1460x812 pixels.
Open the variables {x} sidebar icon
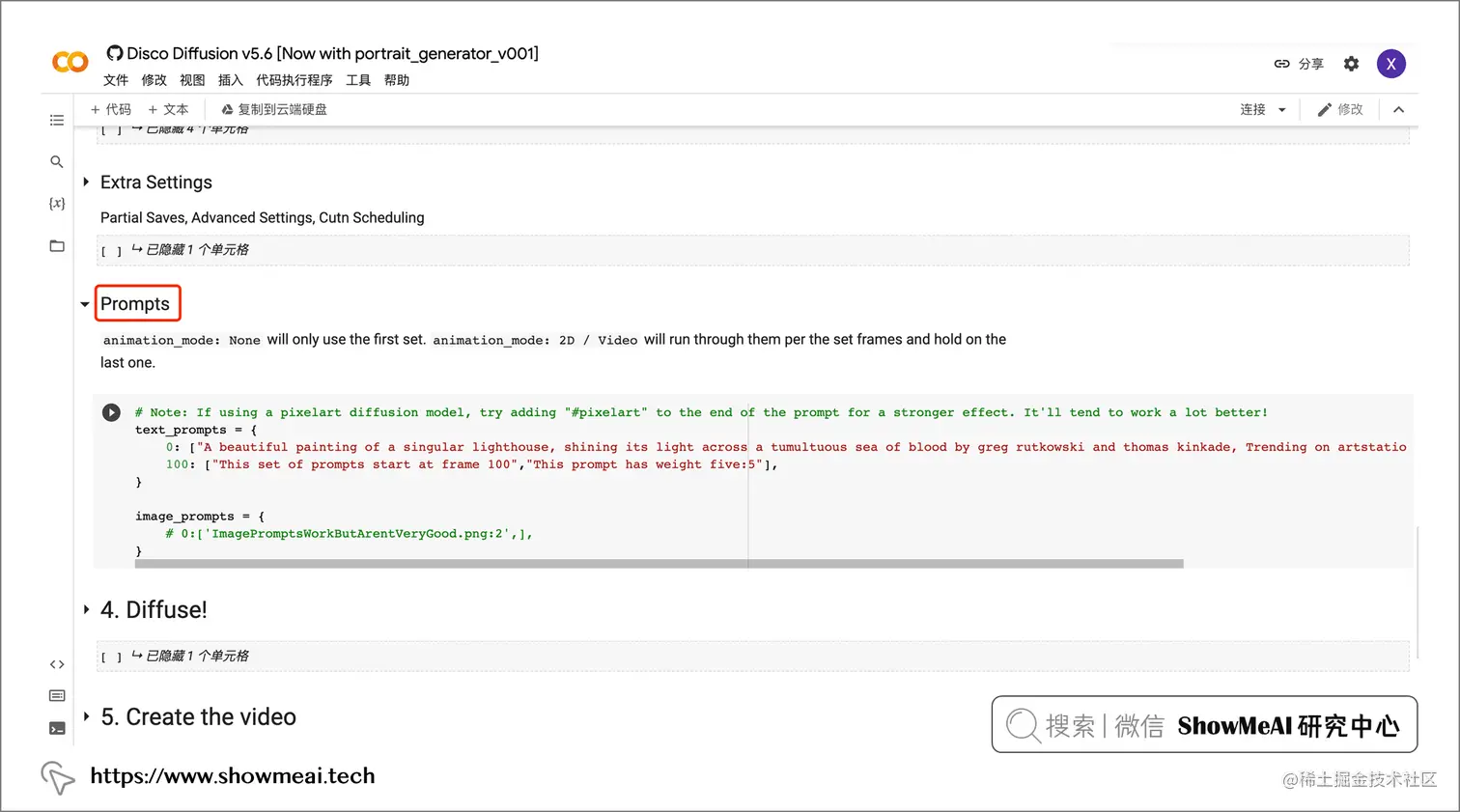point(57,204)
